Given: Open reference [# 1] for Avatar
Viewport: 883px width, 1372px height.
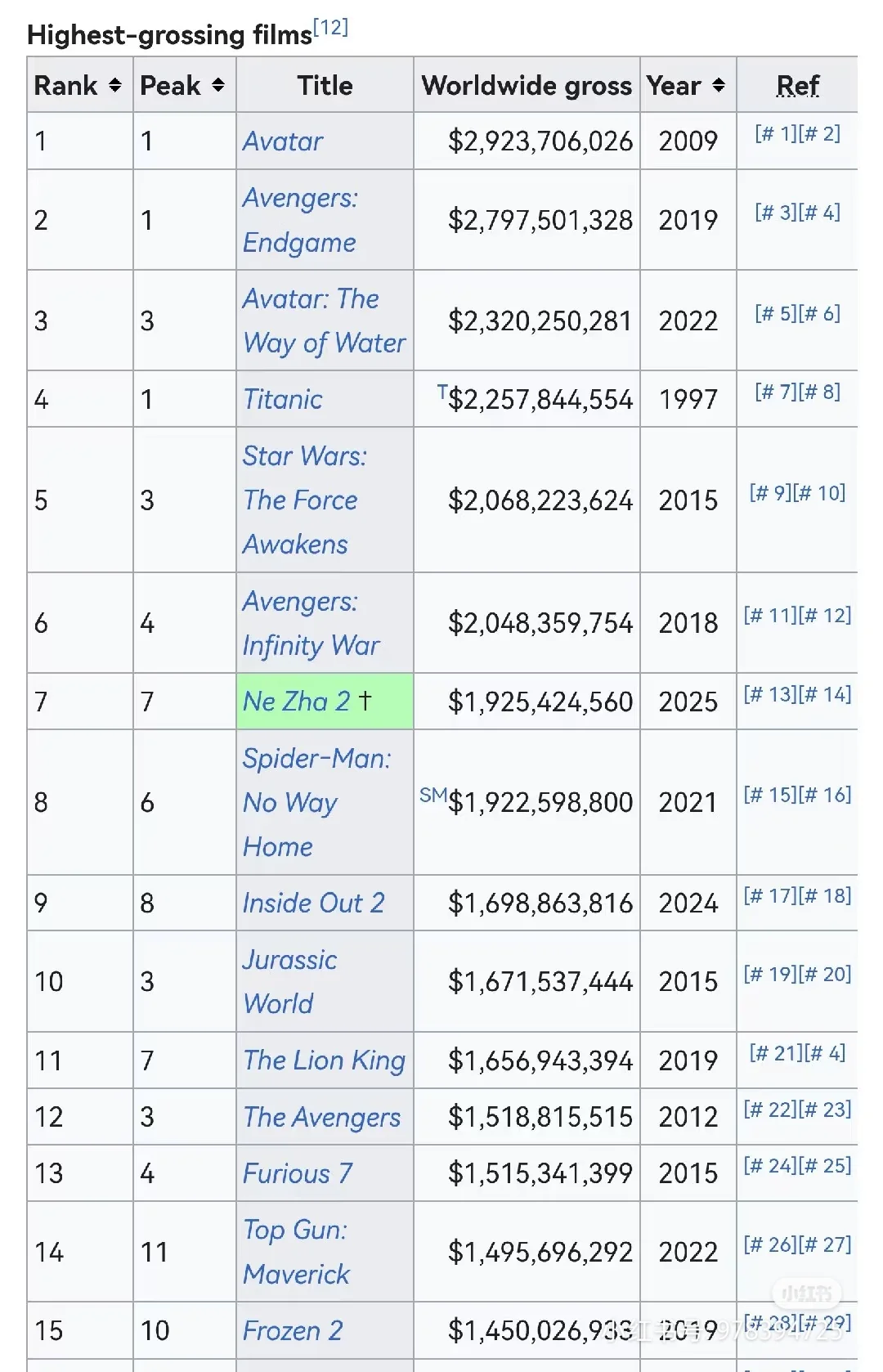Looking at the screenshot, I should click(x=775, y=134).
